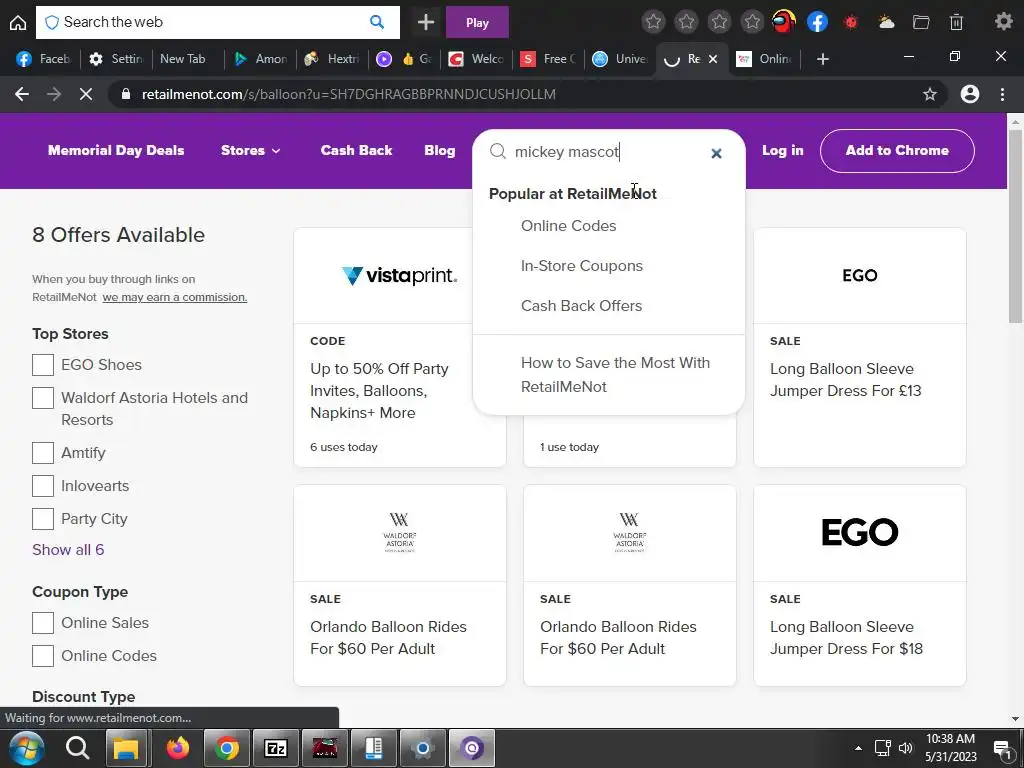
Task: Show hidden tray icons arrow
Action: pos(858,748)
